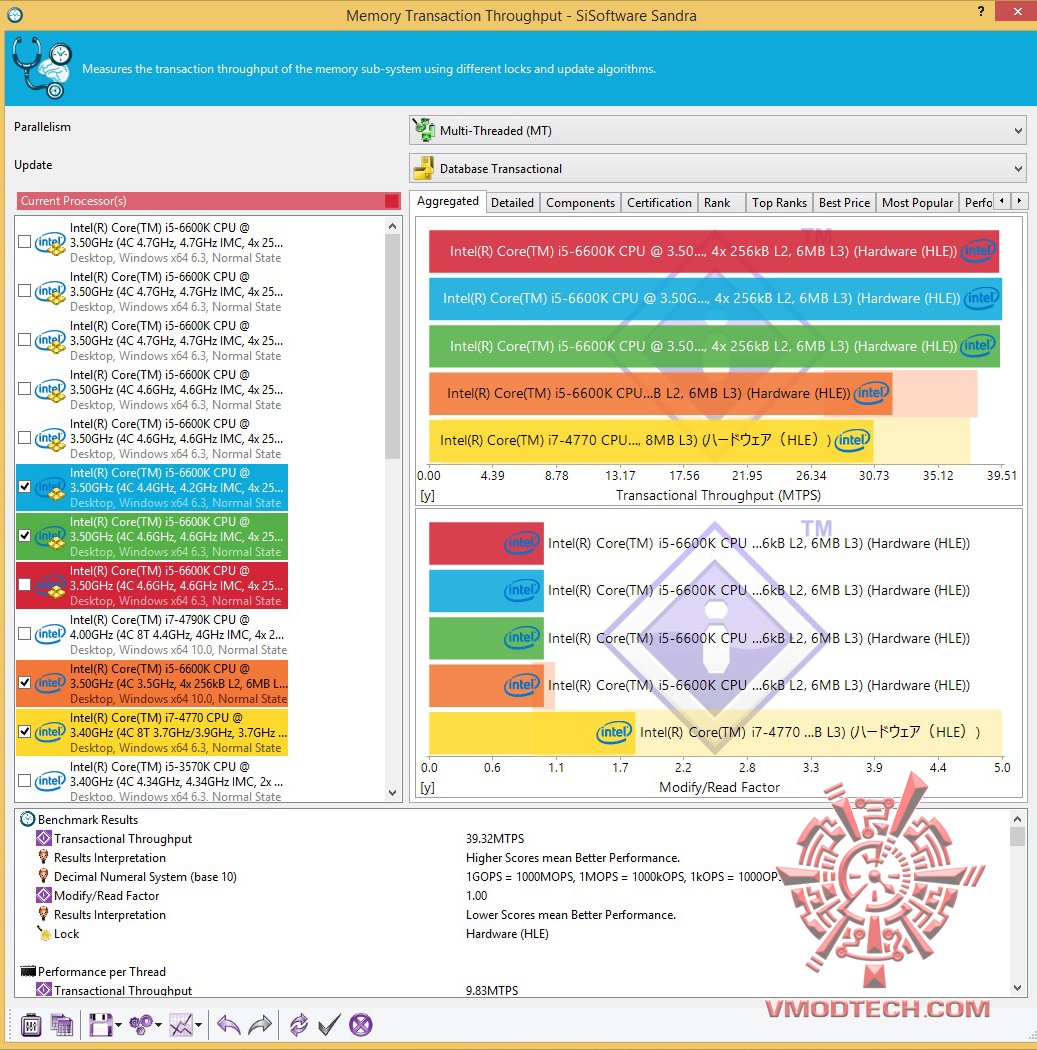
Task: Click the copy results tables icon
Action: [62, 1025]
